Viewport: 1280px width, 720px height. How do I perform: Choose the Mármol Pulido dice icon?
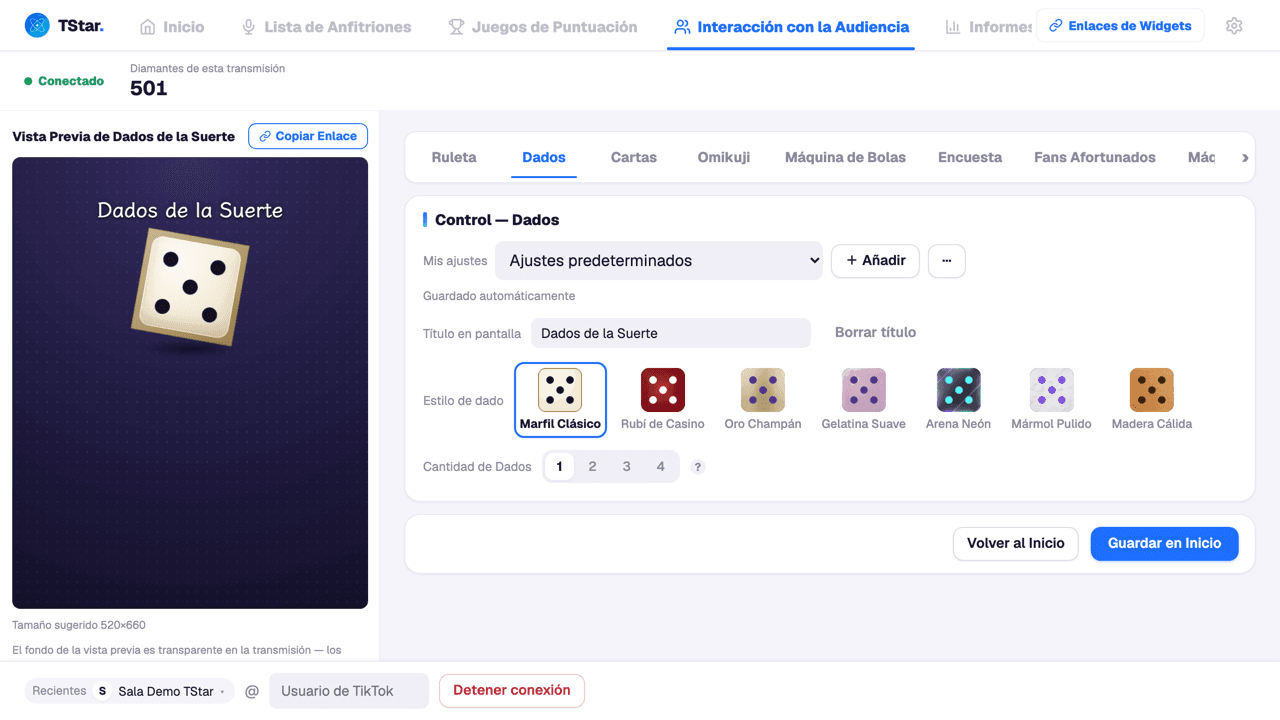click(1052, 390)
